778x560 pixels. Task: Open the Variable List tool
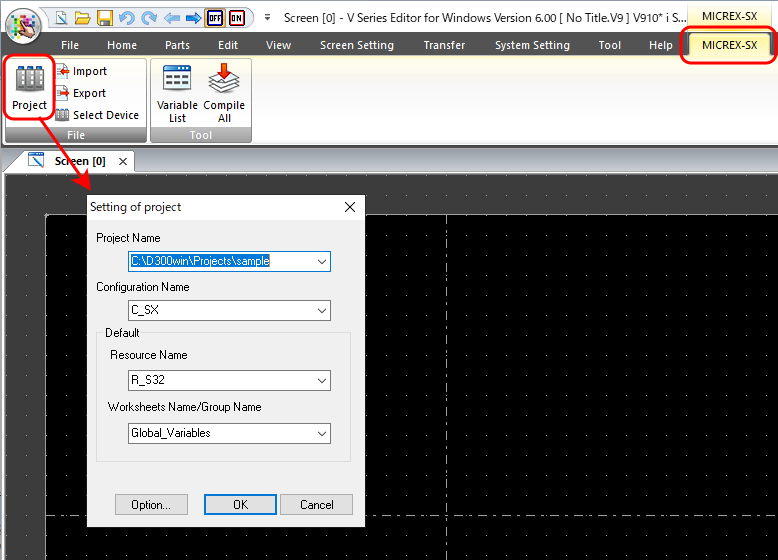(177, 93)
